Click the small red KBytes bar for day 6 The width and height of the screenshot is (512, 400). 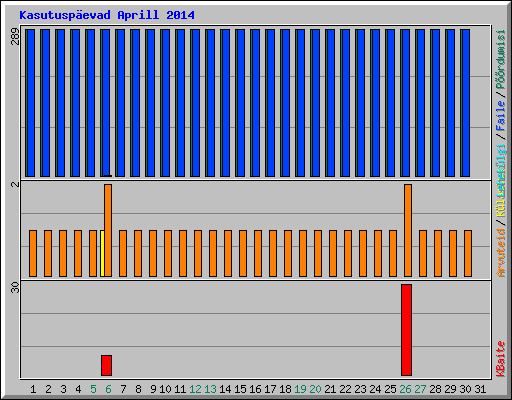click(x=106, y=365)
